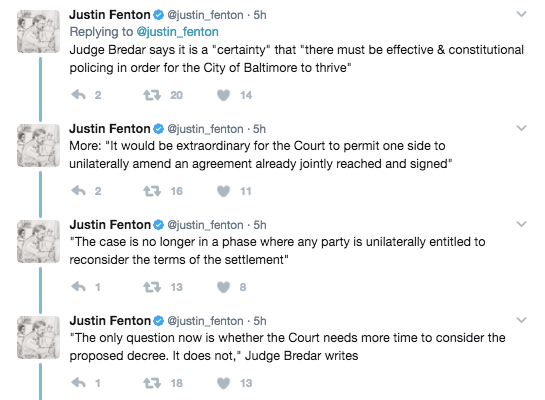Open the avatar on the second tweet
This screenshot has width=545, height=400.
[x=39, y=145]
